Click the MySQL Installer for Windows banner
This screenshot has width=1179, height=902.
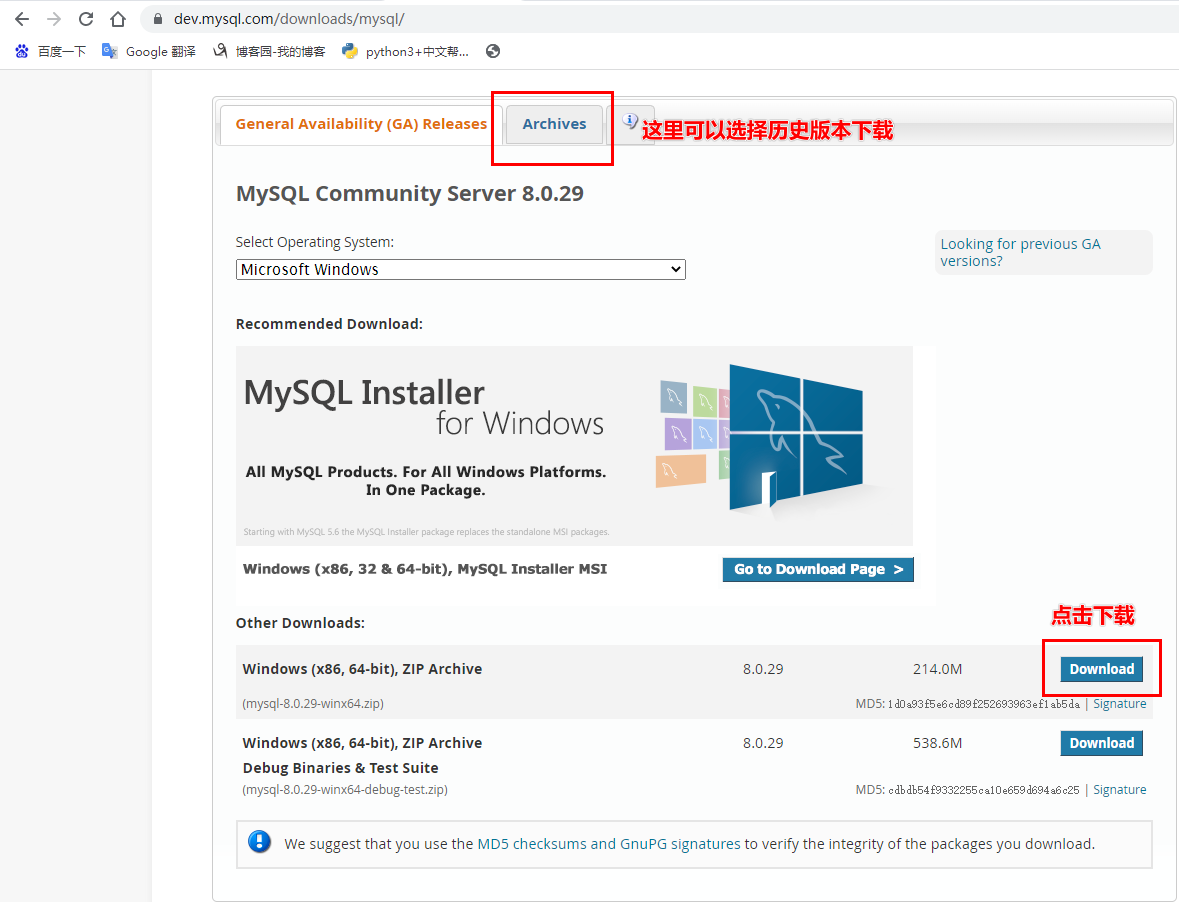tap(574, 446)
